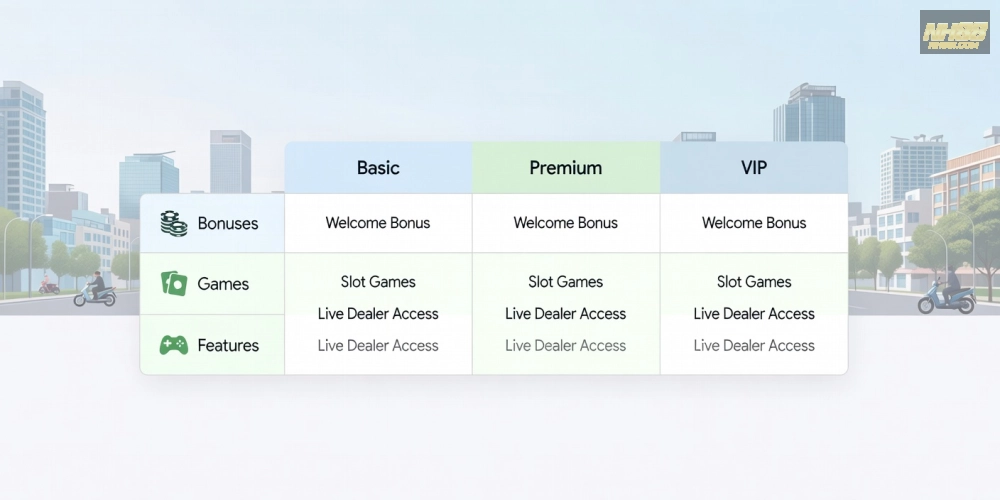
Task: Select the VIP plan column header
Action: coord(754,168)
